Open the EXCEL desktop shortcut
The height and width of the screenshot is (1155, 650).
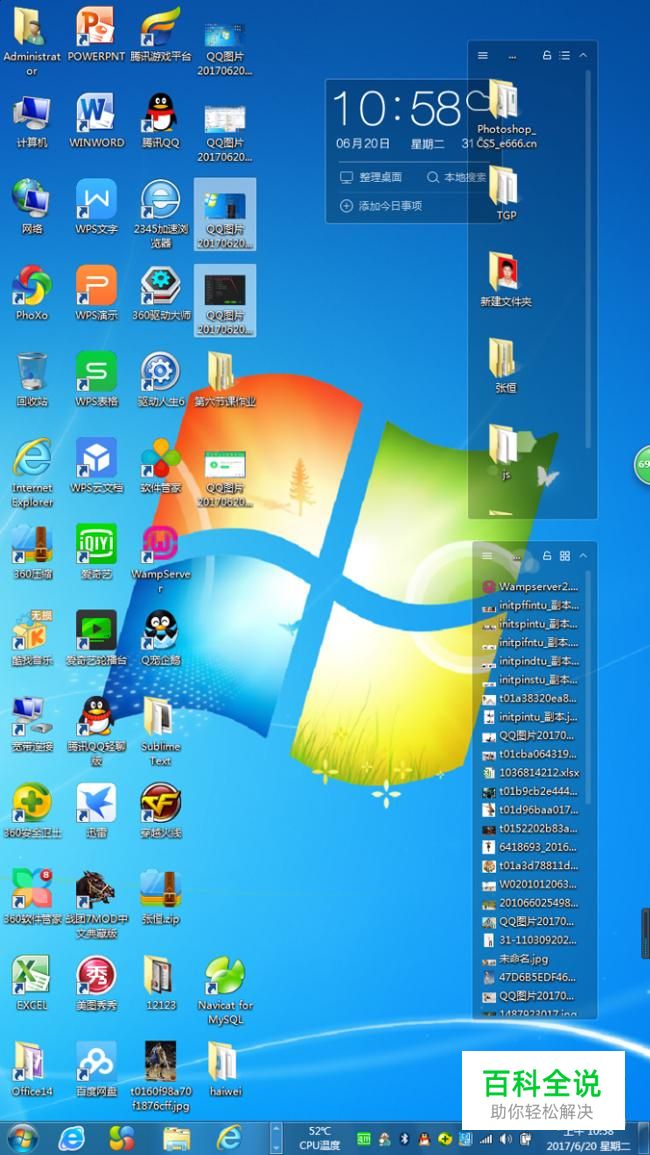pyautogui.click(x=32, y=983)
